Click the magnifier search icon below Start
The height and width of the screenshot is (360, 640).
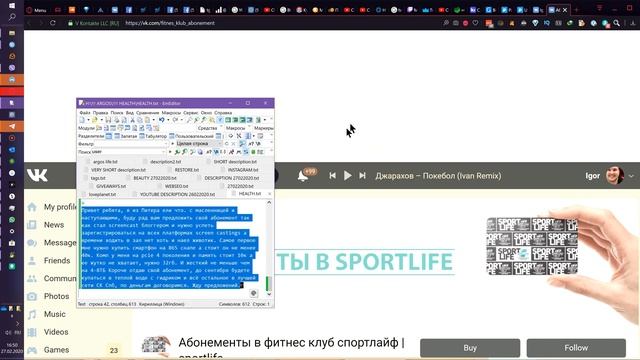click(x=12, y=17)
